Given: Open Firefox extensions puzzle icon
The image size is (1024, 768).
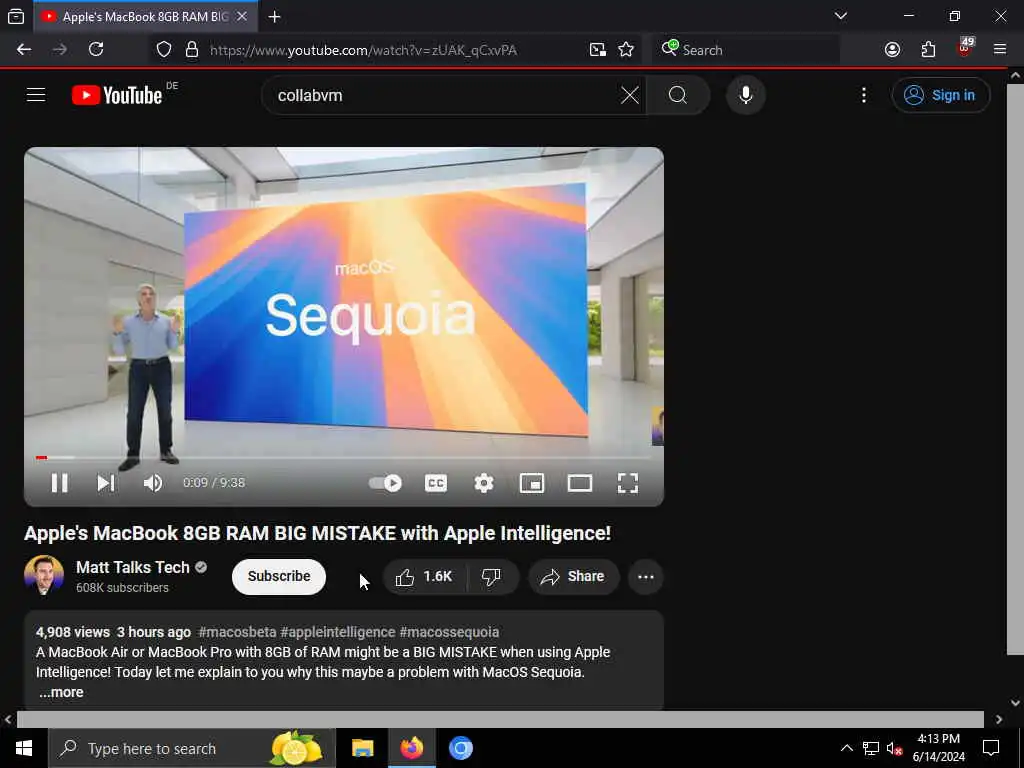Looking at the screenshot, I should coord(928,50).
